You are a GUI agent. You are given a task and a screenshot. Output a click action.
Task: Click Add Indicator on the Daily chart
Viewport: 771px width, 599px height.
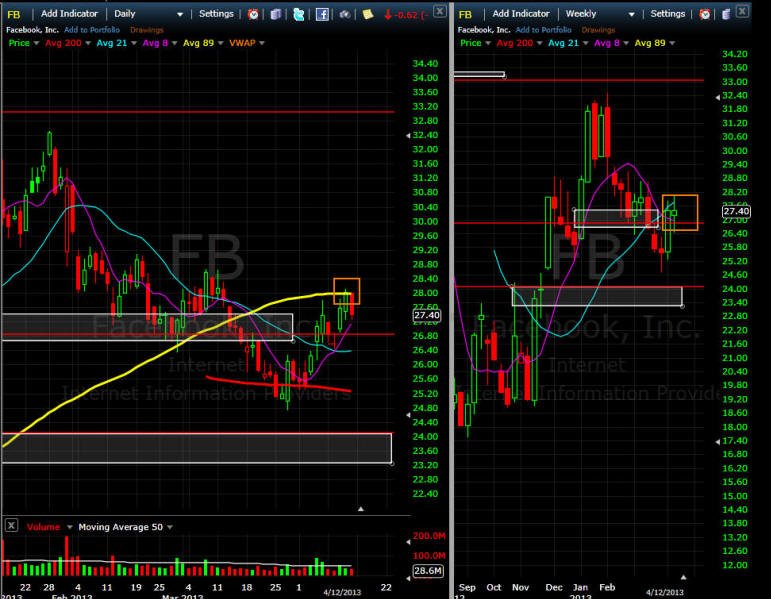(x=69, y=14)
